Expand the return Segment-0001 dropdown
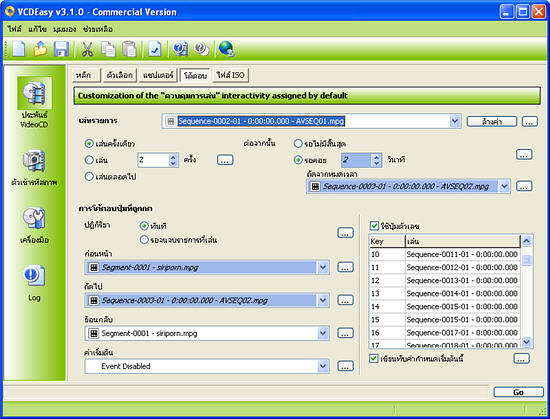Viewport: 550px width, 419px height. (323, 333)
